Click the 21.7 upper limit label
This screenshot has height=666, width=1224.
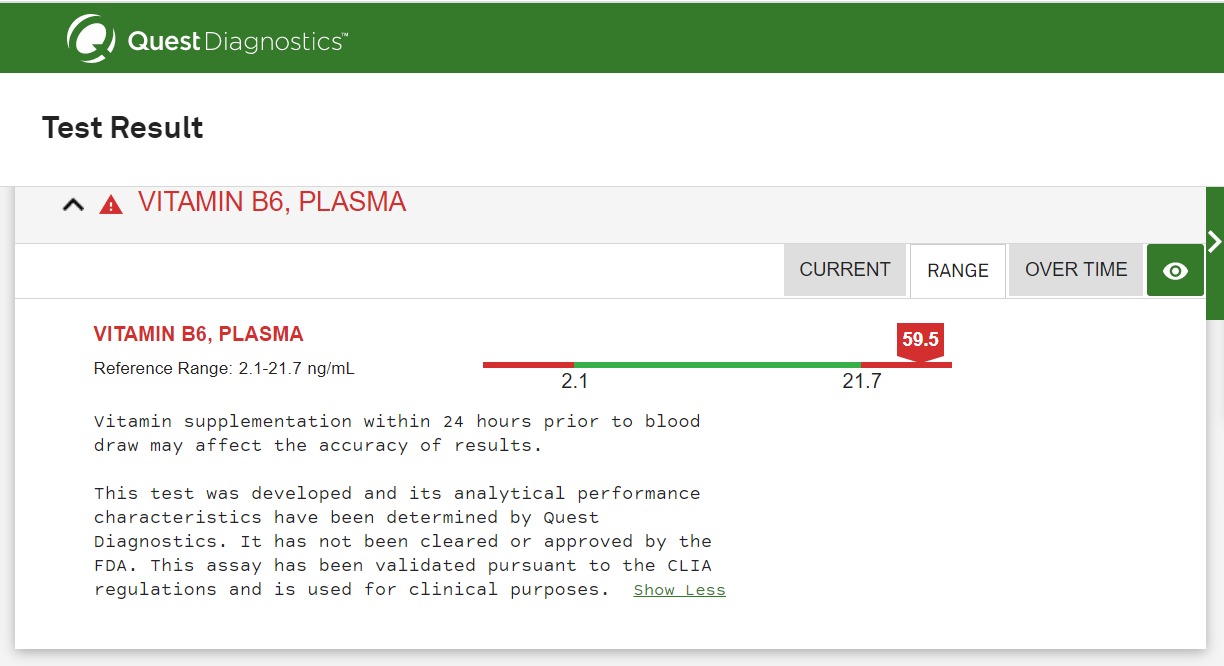pos(861,382)
